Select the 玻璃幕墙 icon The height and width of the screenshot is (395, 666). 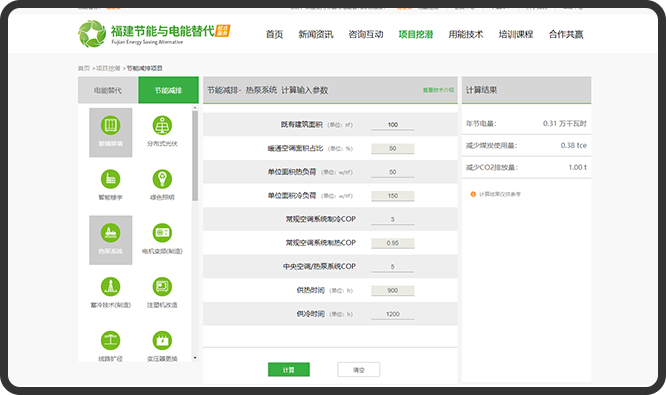(x=110, y=125)
